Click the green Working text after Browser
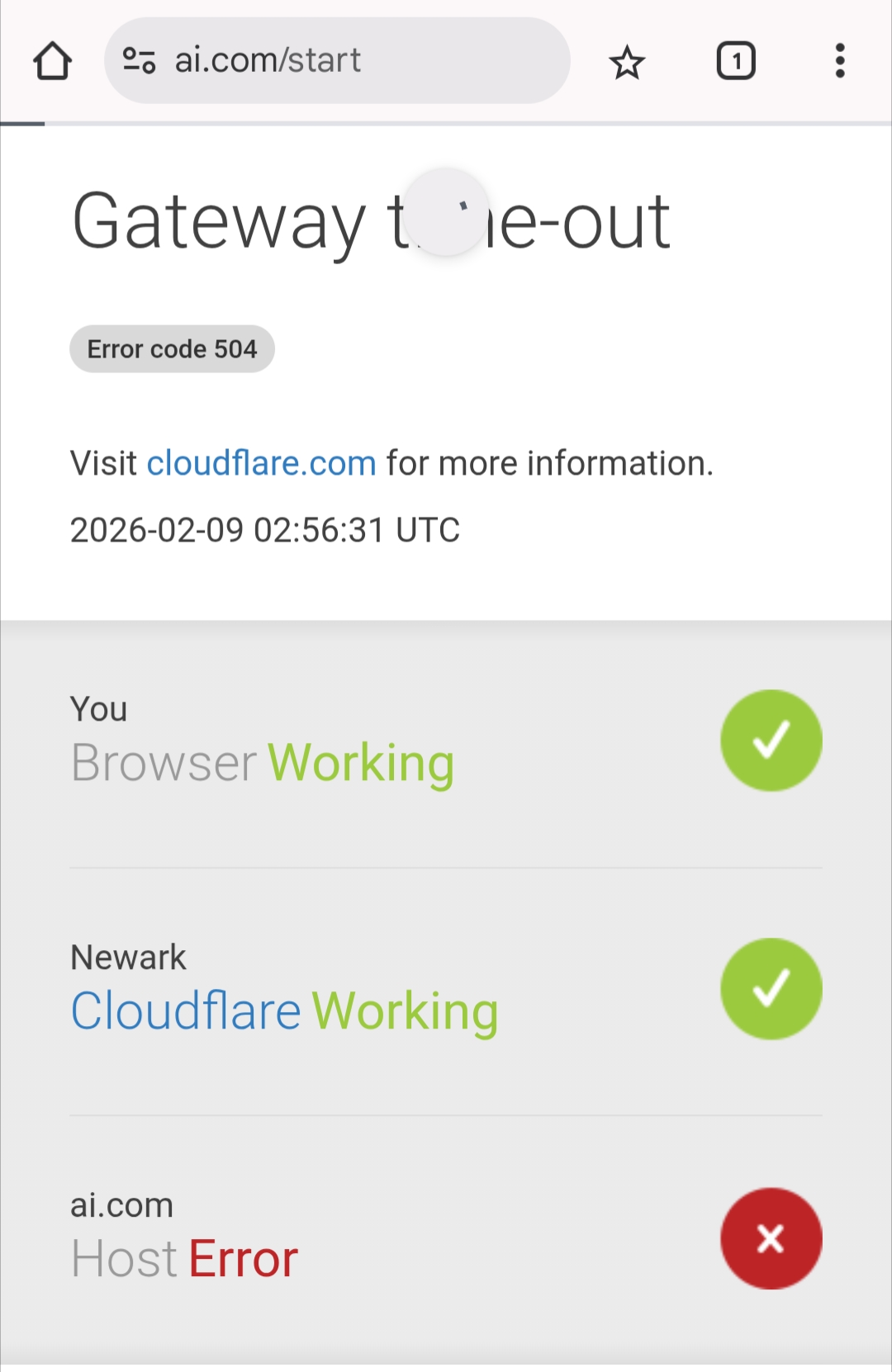 361,763
